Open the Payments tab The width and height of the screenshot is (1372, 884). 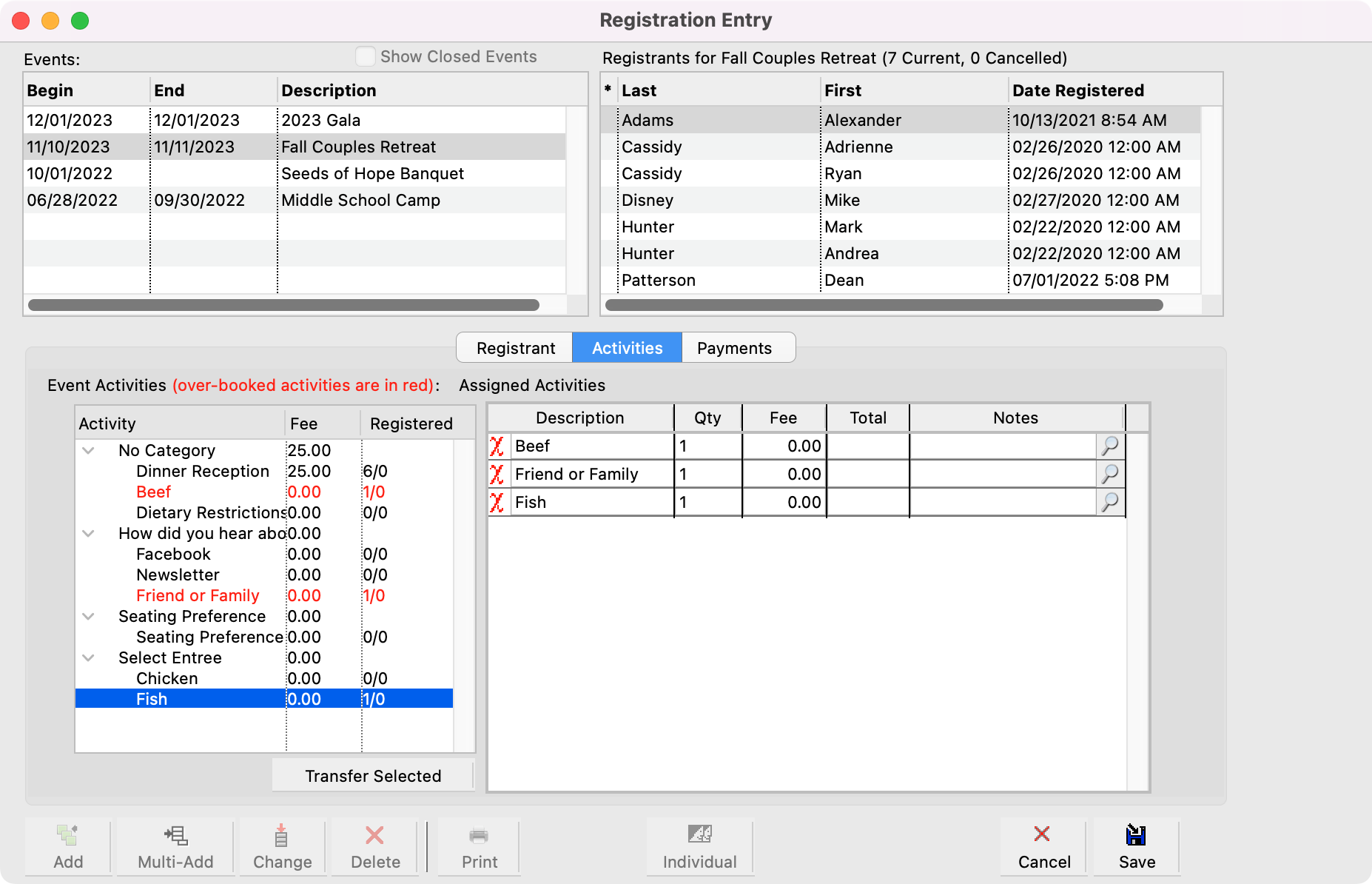tap(734, 348)
